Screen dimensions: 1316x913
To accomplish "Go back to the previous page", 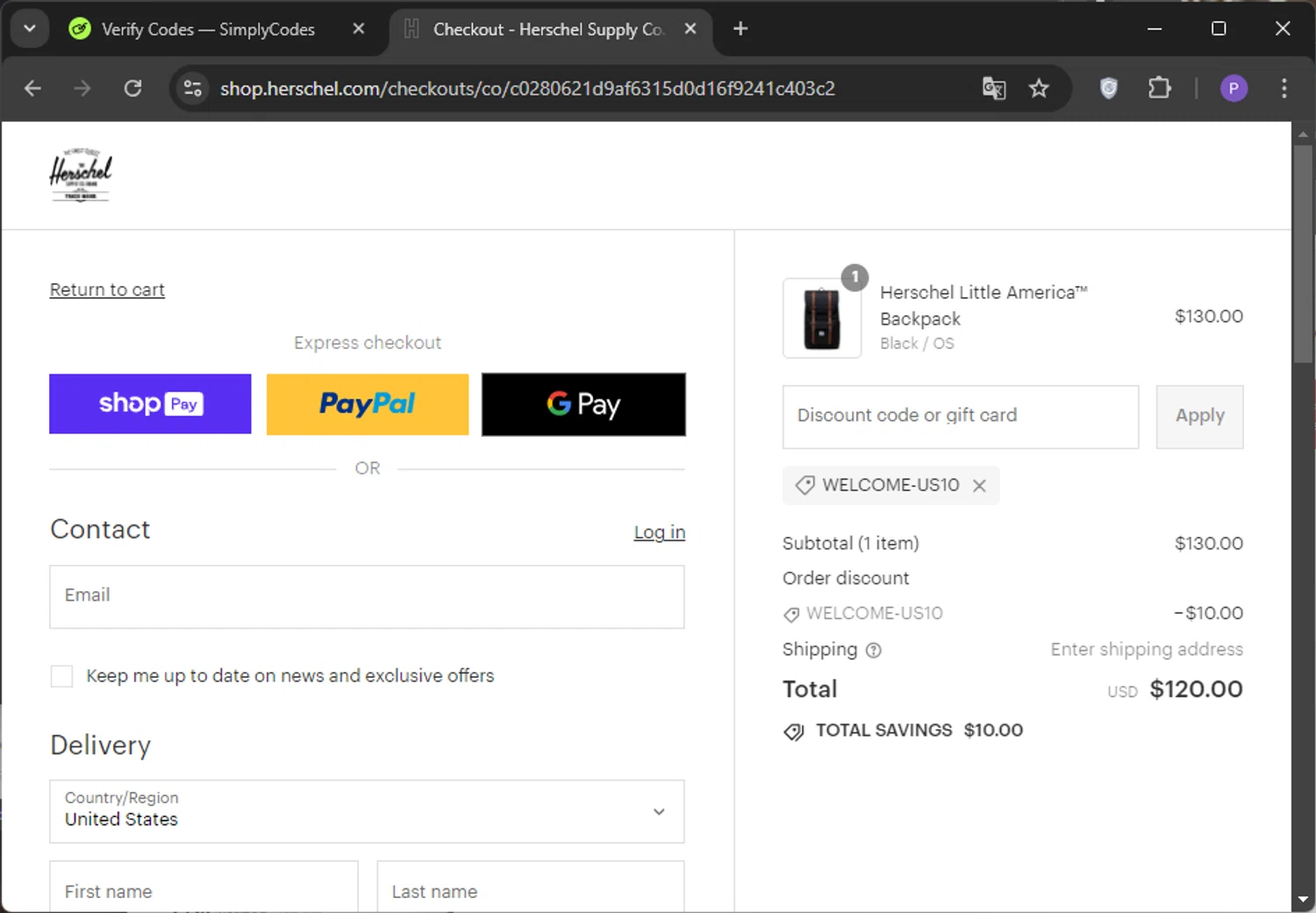I will 32,89.
